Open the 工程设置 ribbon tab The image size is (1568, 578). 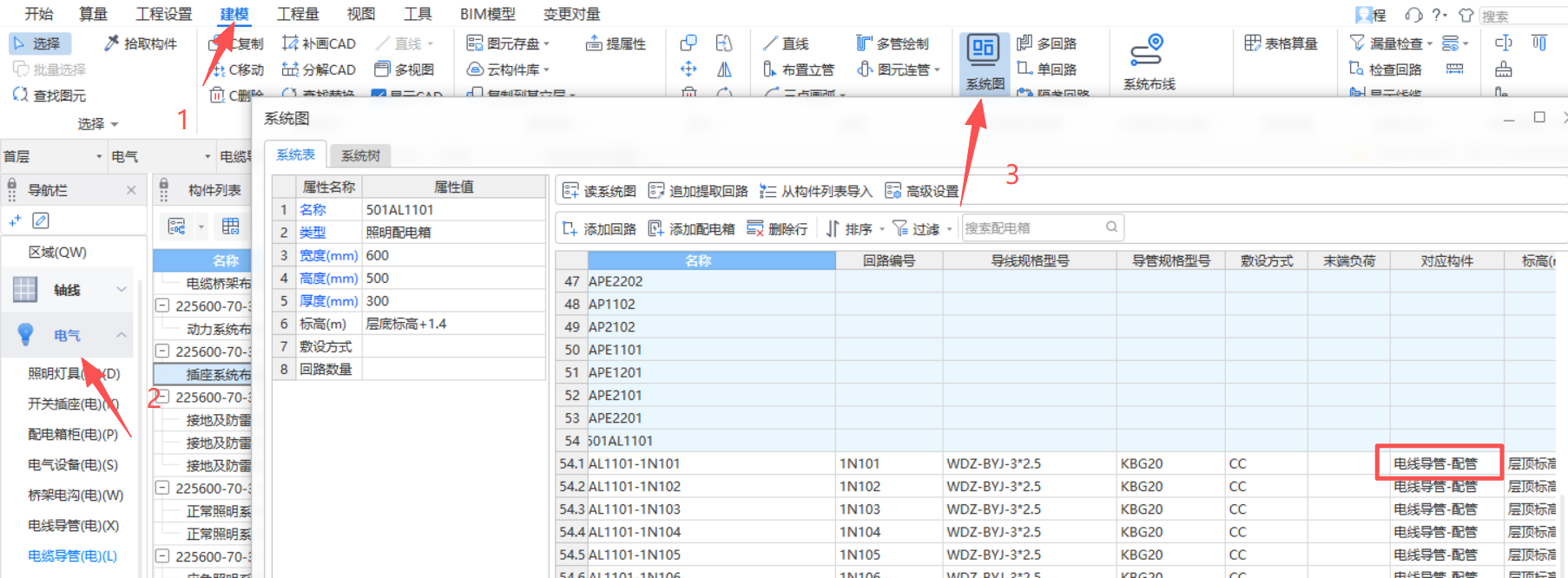164,14
